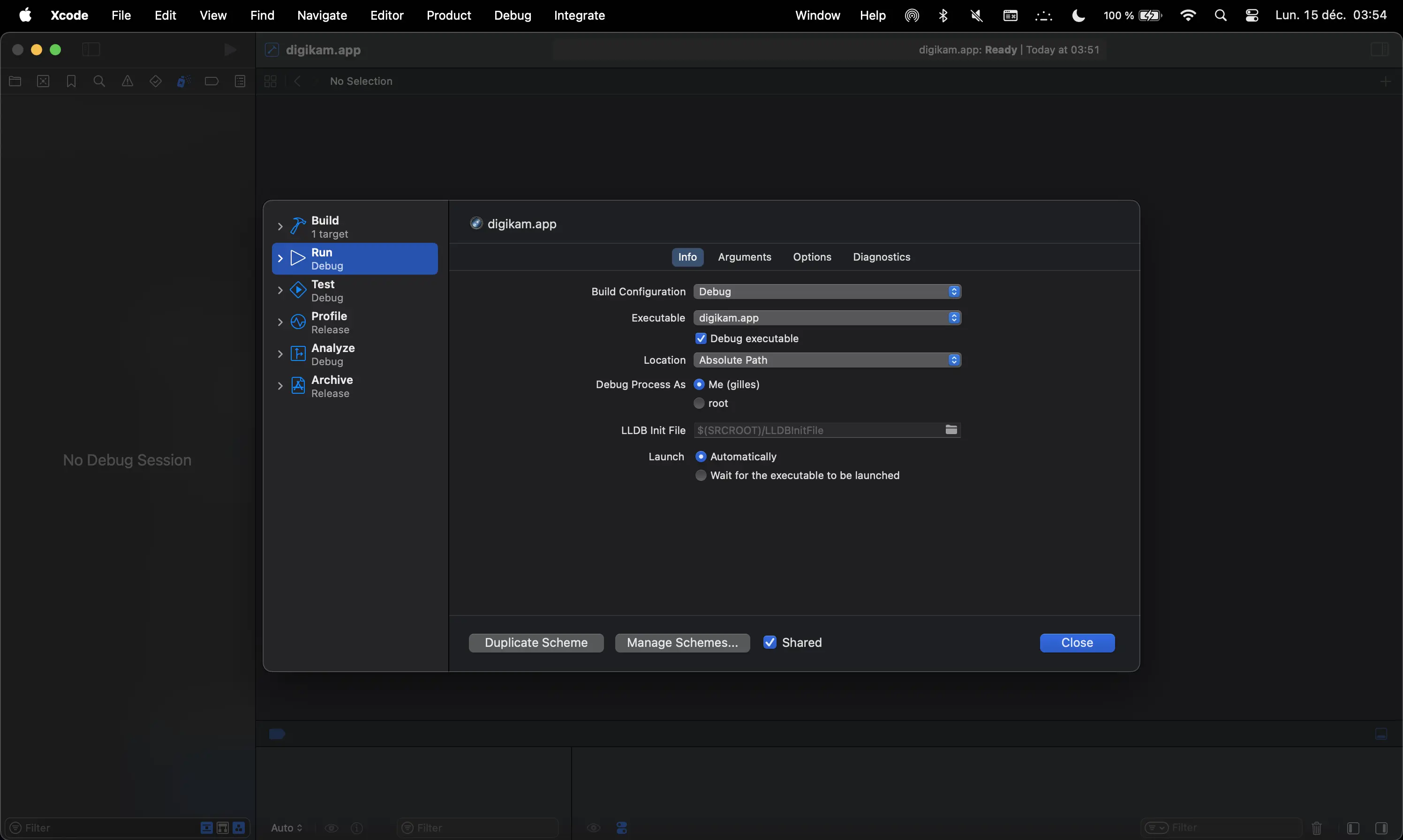
Task: Click Manage Schemes button
Action: (681, 643)
